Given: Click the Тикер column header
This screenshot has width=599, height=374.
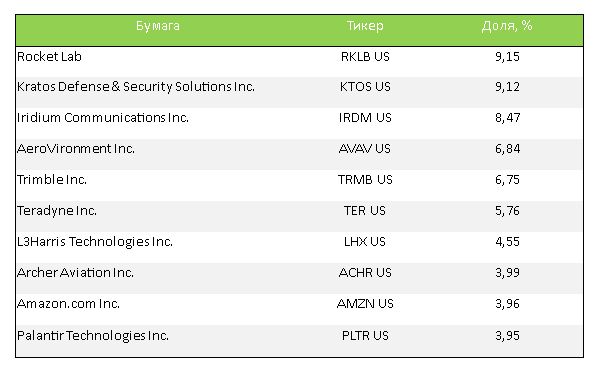Looking at the screenshot, I should point(365,26).
